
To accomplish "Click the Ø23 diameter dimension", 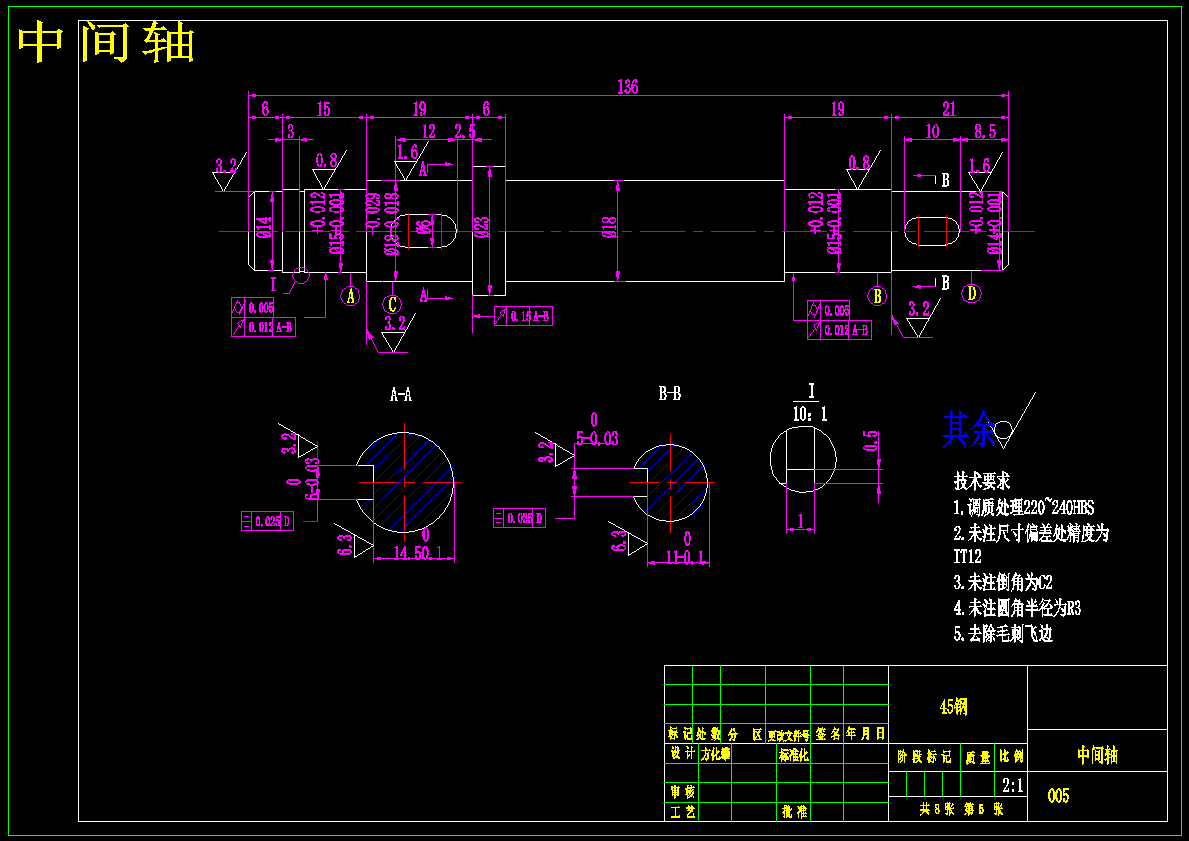I will click(482, 228).
